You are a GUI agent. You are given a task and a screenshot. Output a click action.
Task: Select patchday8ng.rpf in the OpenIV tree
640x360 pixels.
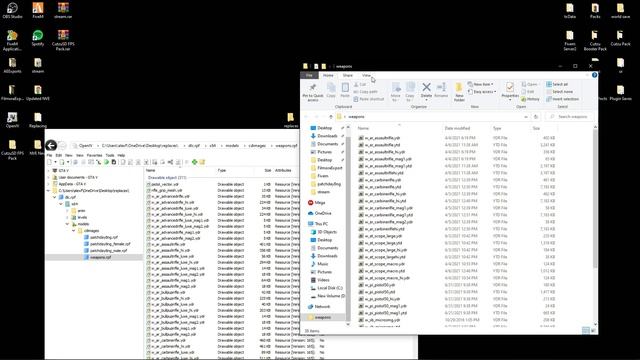[x=104, y=237]
